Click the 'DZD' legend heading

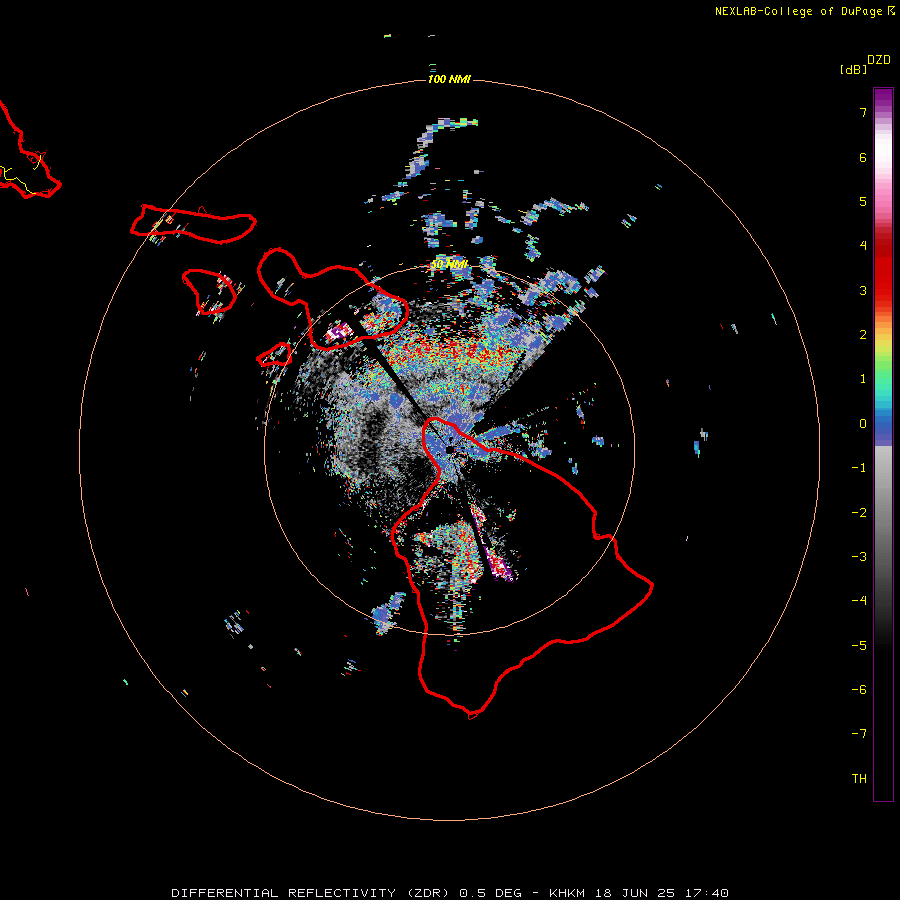coord(879,60)
